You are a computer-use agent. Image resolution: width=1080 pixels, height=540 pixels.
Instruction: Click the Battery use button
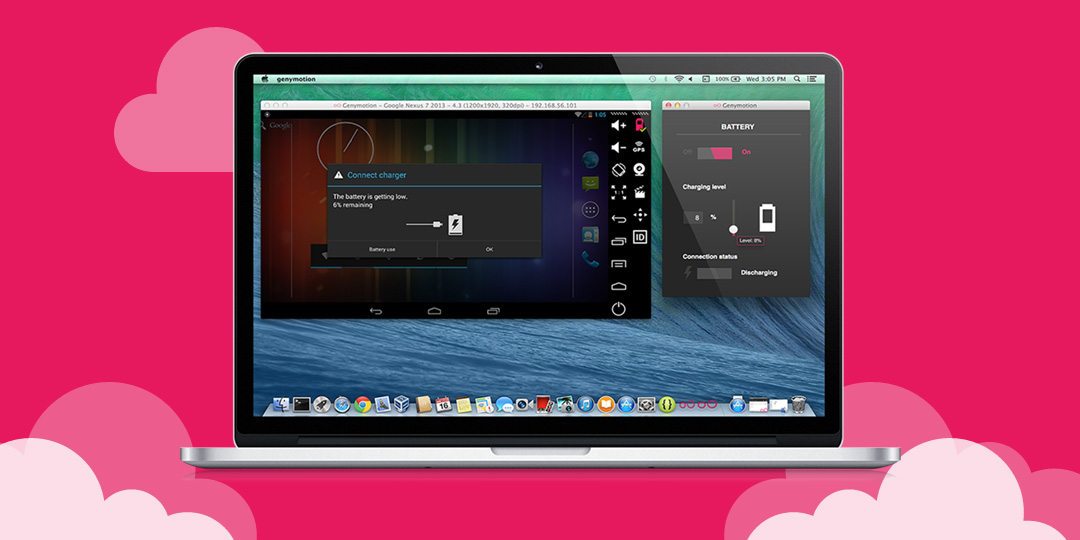(382, 249)
